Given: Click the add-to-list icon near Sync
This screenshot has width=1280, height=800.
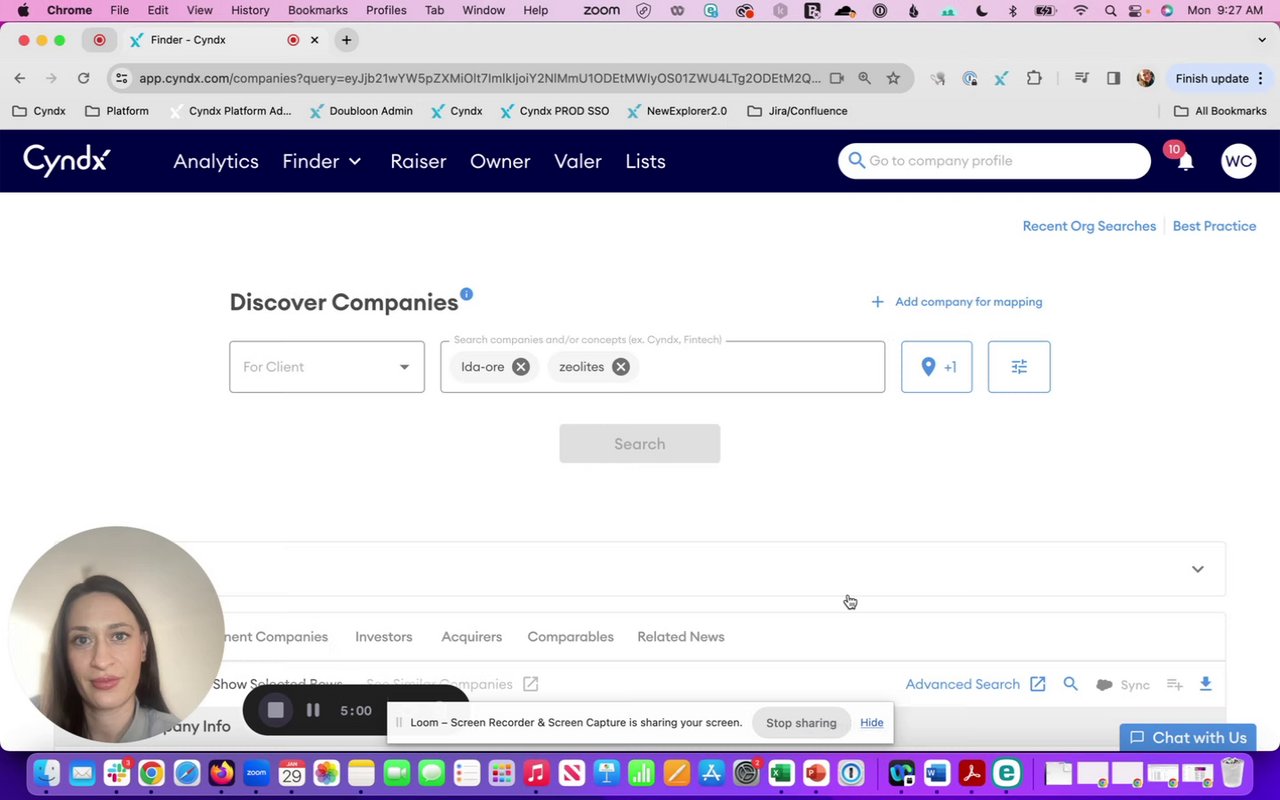Looking at the screenshot, I should [1175, 685].
